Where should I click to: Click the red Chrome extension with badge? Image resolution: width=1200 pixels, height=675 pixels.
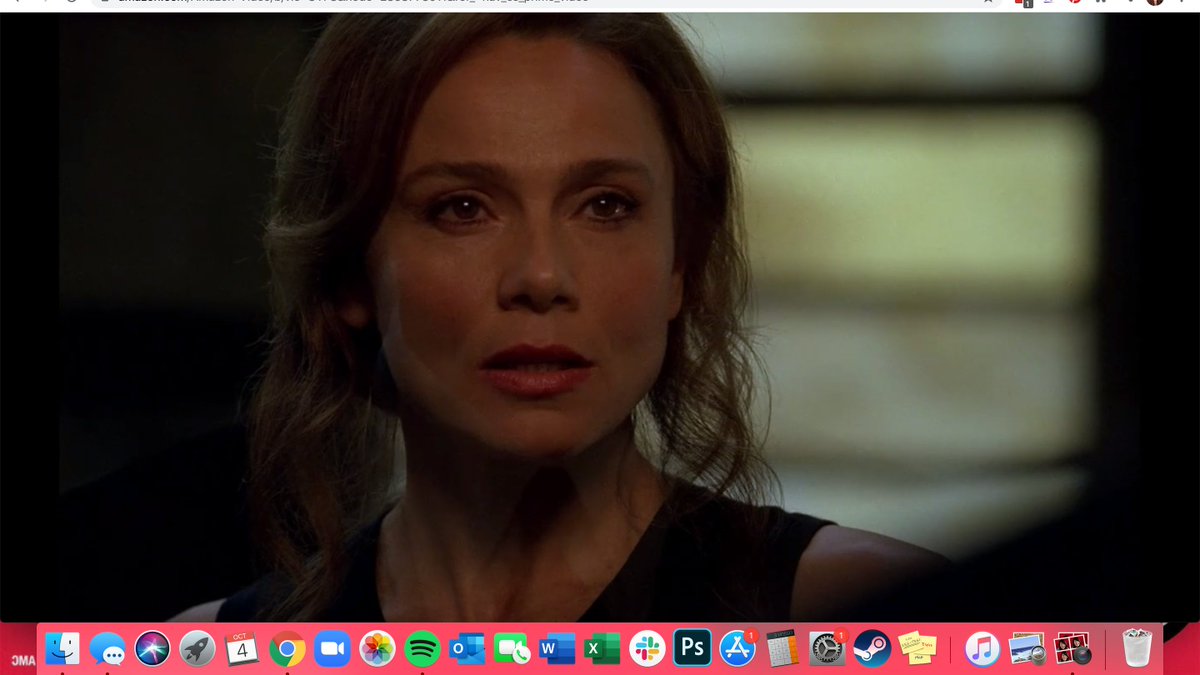1023,3
